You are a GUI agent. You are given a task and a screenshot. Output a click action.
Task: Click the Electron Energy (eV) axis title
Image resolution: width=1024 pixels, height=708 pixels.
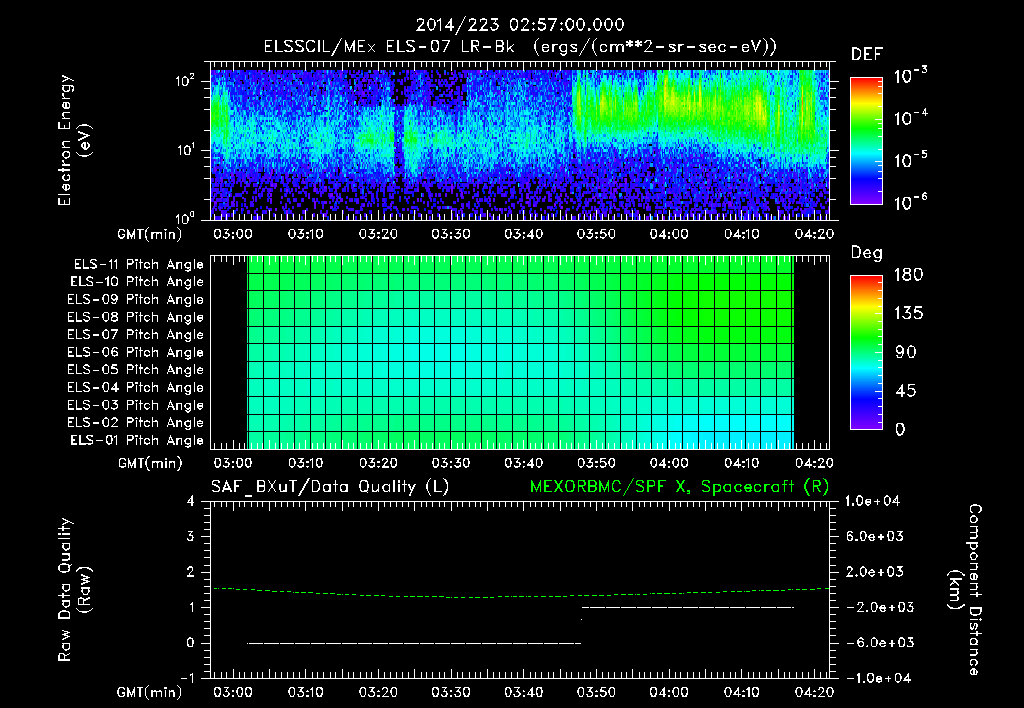tap(74, 140)
